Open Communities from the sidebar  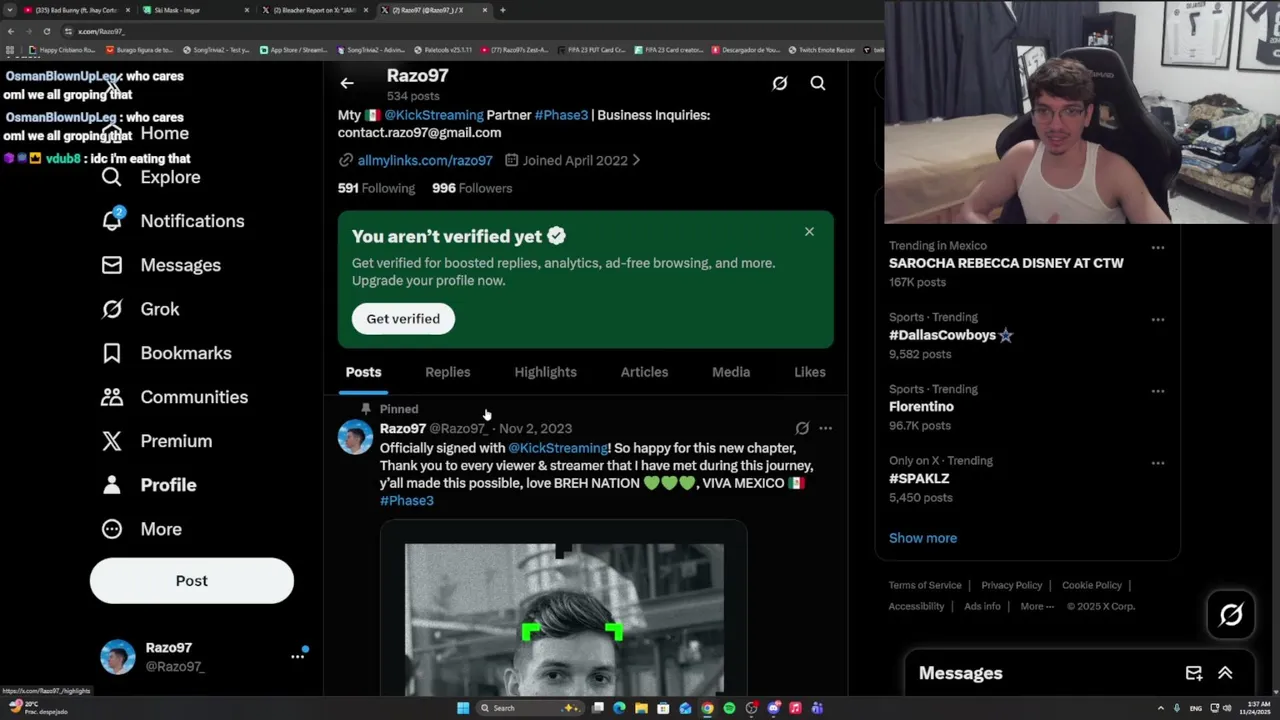tap(174, 397)
